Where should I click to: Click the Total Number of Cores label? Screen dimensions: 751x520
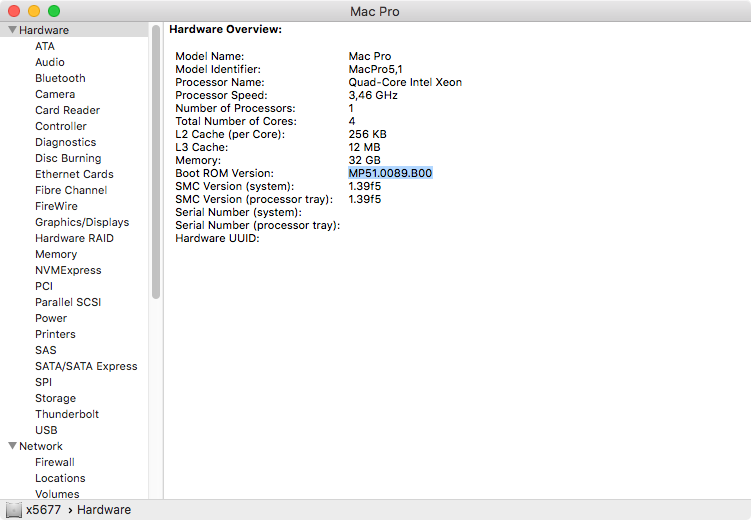(236, 121)
